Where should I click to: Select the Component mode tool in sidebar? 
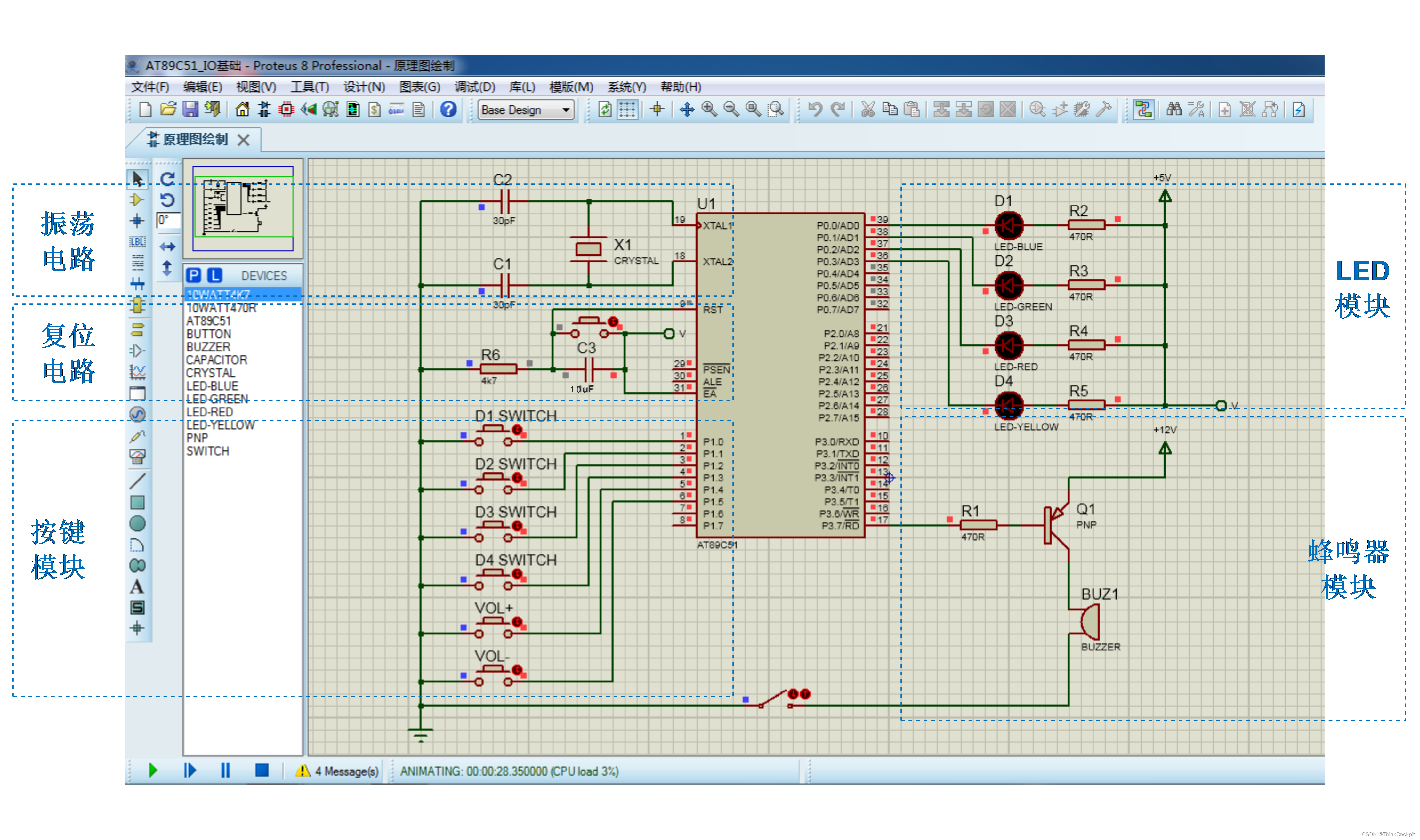(x=136, y=200)
